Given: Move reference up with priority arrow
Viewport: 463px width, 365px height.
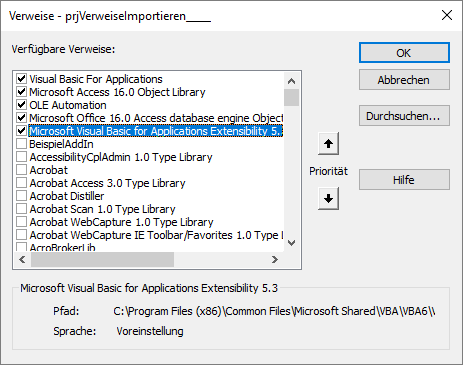Looking at the screenshot, I should 328,144.
